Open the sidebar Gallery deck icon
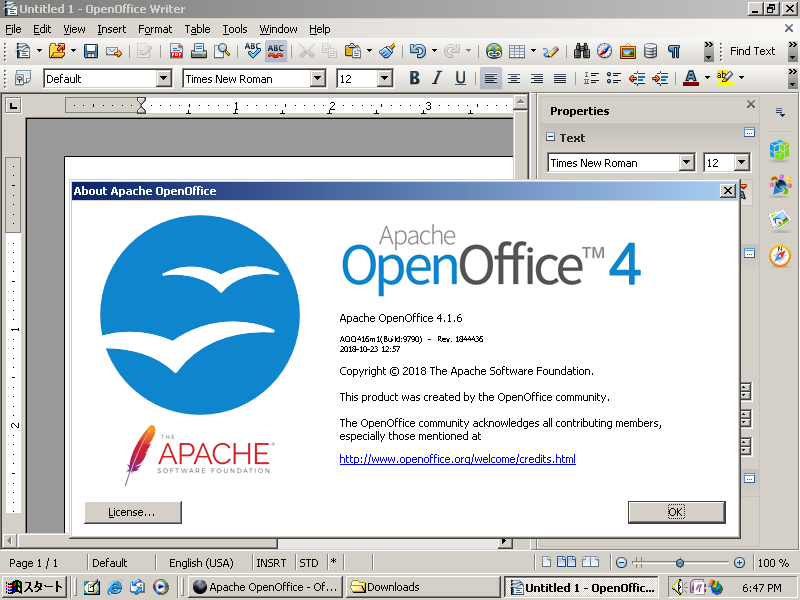800x600 pixels. click(780, 220)
